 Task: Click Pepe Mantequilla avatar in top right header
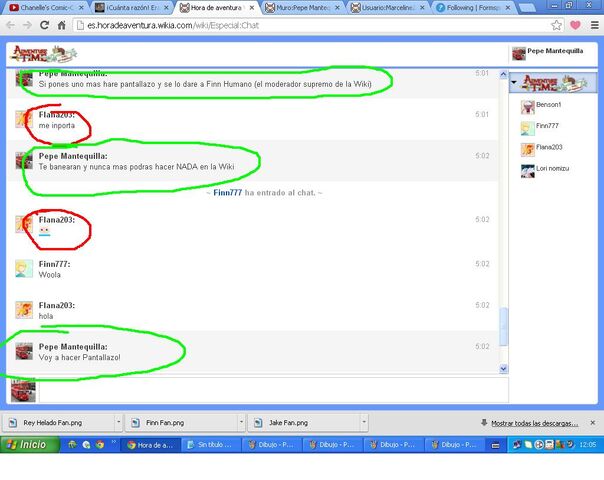[519, 54]
